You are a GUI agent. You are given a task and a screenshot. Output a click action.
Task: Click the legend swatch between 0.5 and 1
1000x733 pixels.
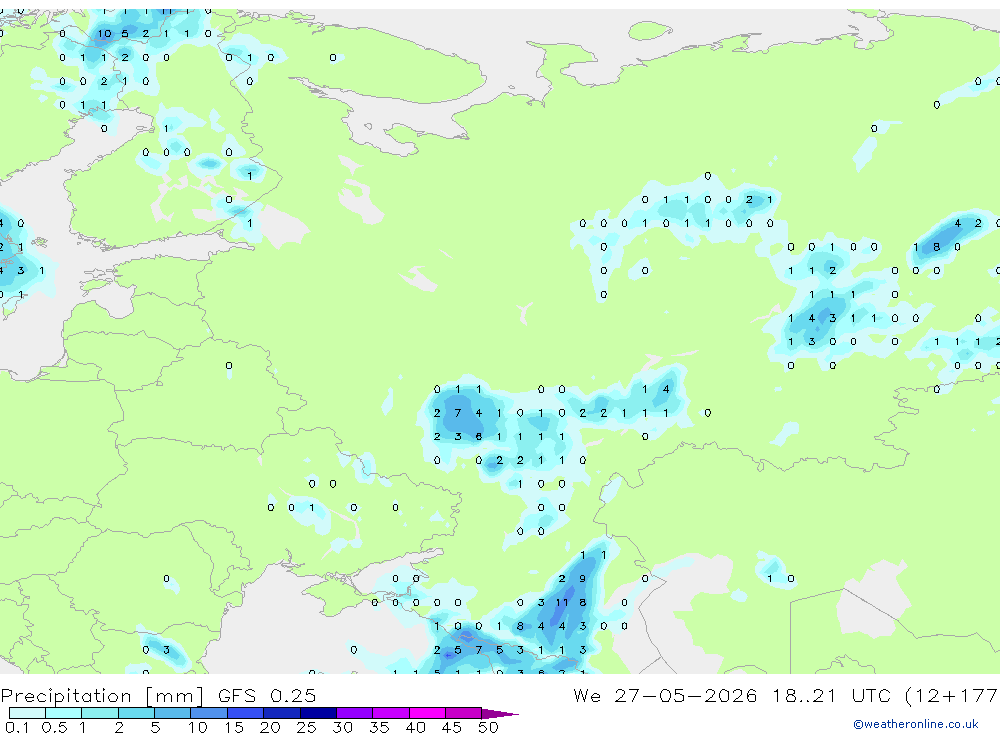[x=64, y=713]
